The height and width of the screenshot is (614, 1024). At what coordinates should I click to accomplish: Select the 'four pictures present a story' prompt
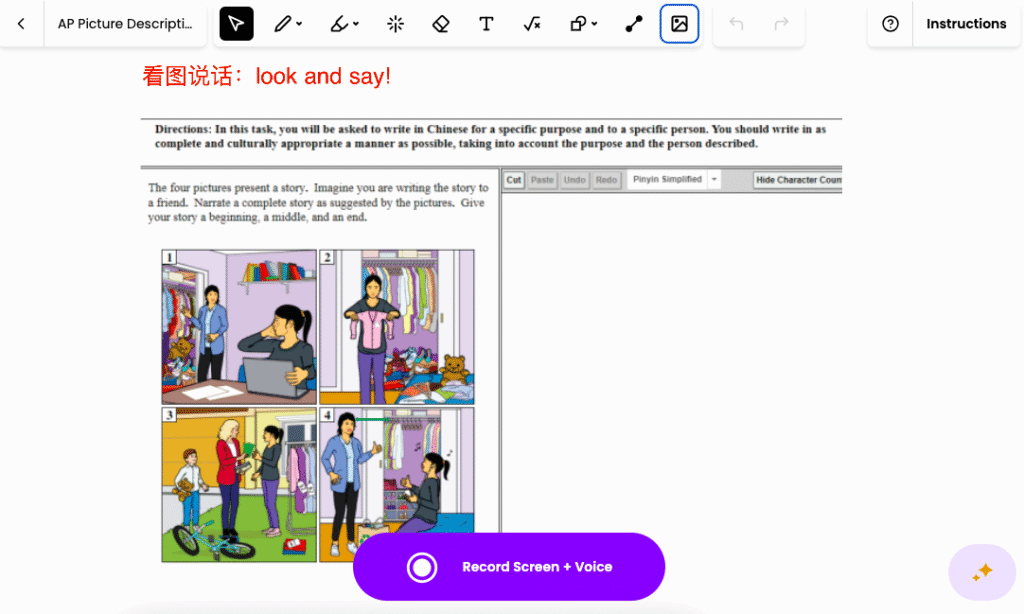(317, 202)
